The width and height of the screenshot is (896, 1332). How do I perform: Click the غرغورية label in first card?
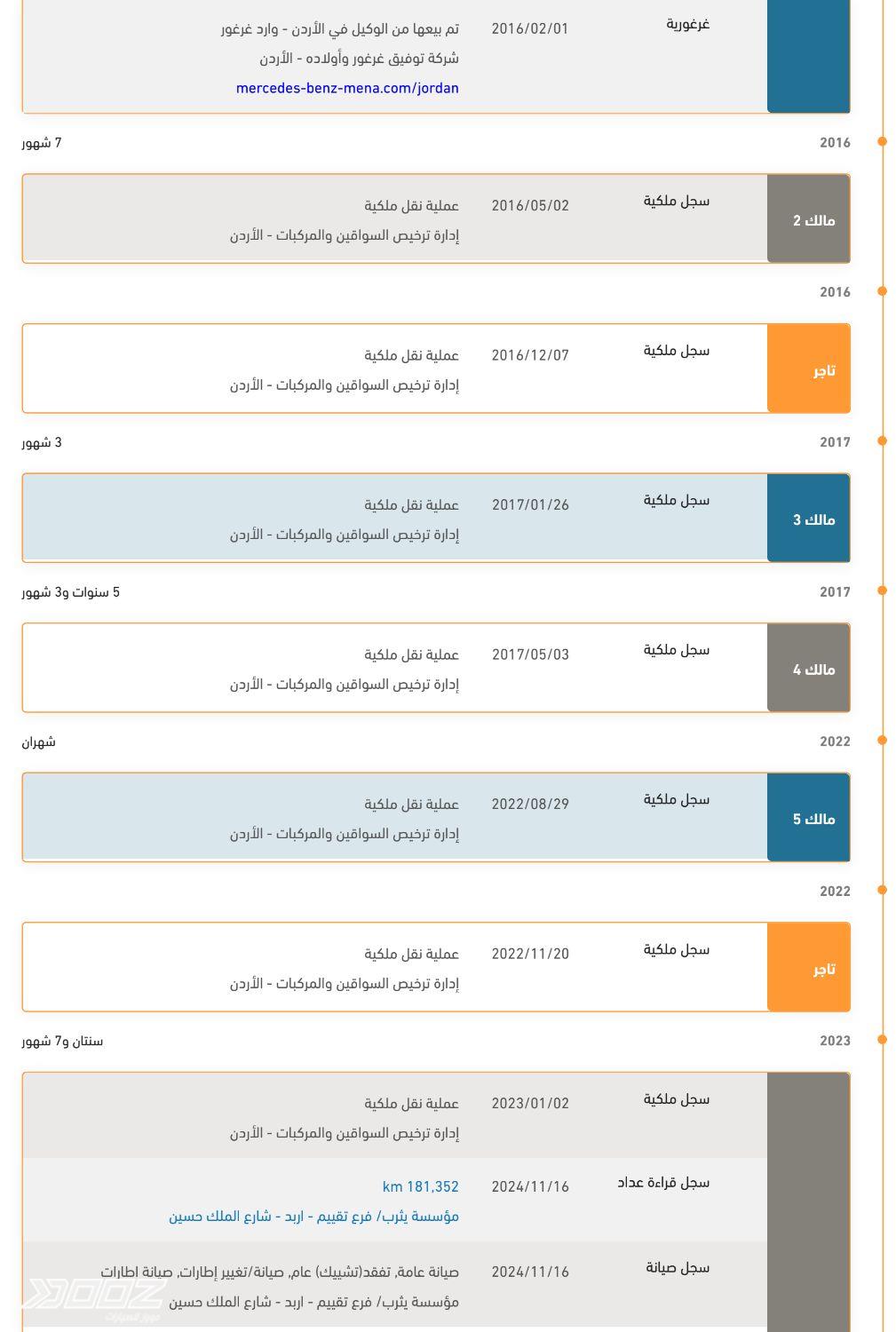(687, 24)
